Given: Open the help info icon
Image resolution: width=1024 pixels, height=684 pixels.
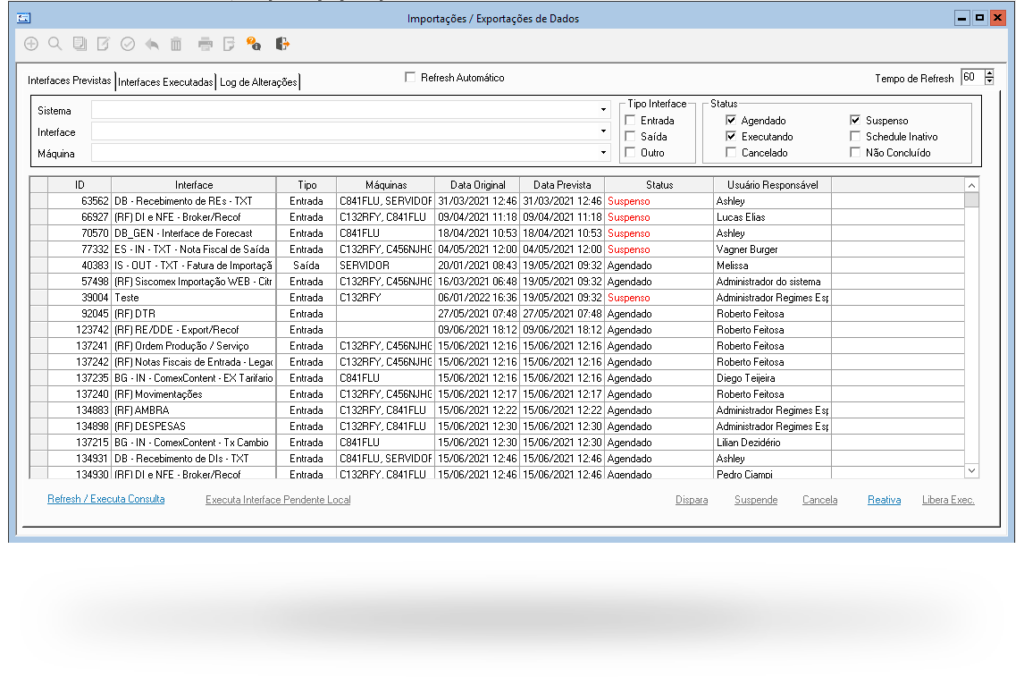Looking at the screenshot, I should pyautogui.click(x=253, y=44).
